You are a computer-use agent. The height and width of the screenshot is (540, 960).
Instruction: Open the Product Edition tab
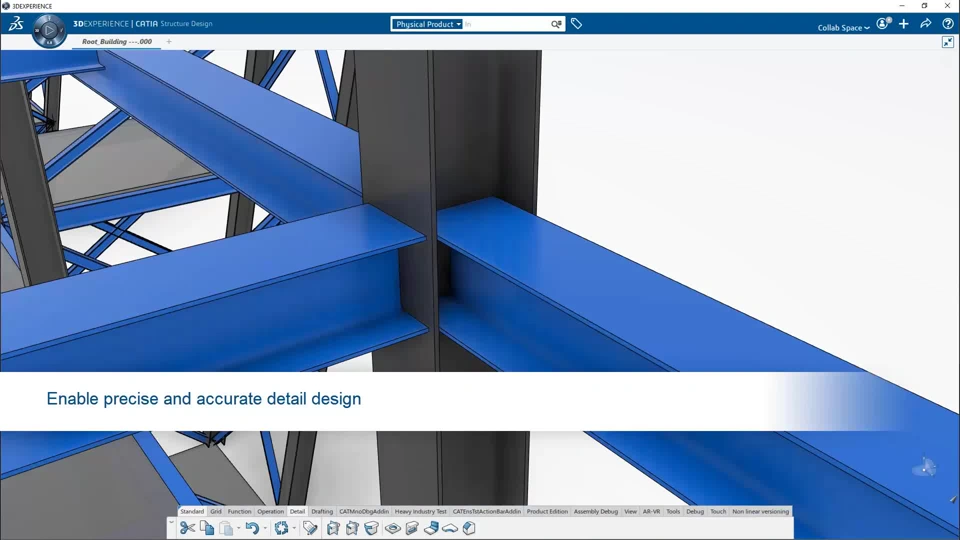547,511
